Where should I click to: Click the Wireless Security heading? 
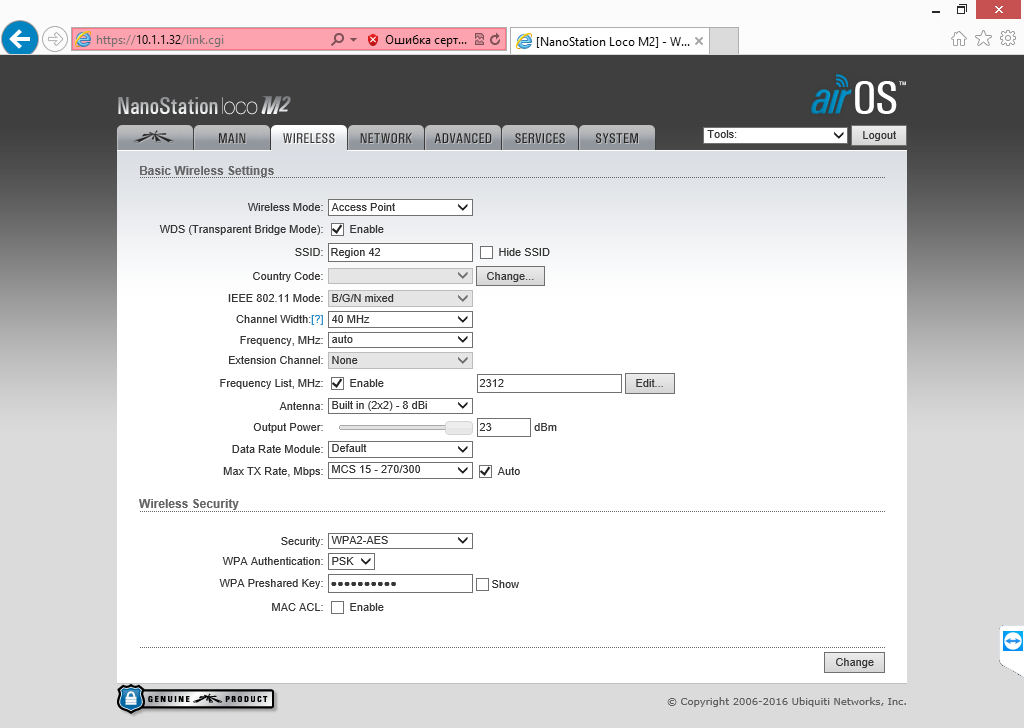[189, 503]
